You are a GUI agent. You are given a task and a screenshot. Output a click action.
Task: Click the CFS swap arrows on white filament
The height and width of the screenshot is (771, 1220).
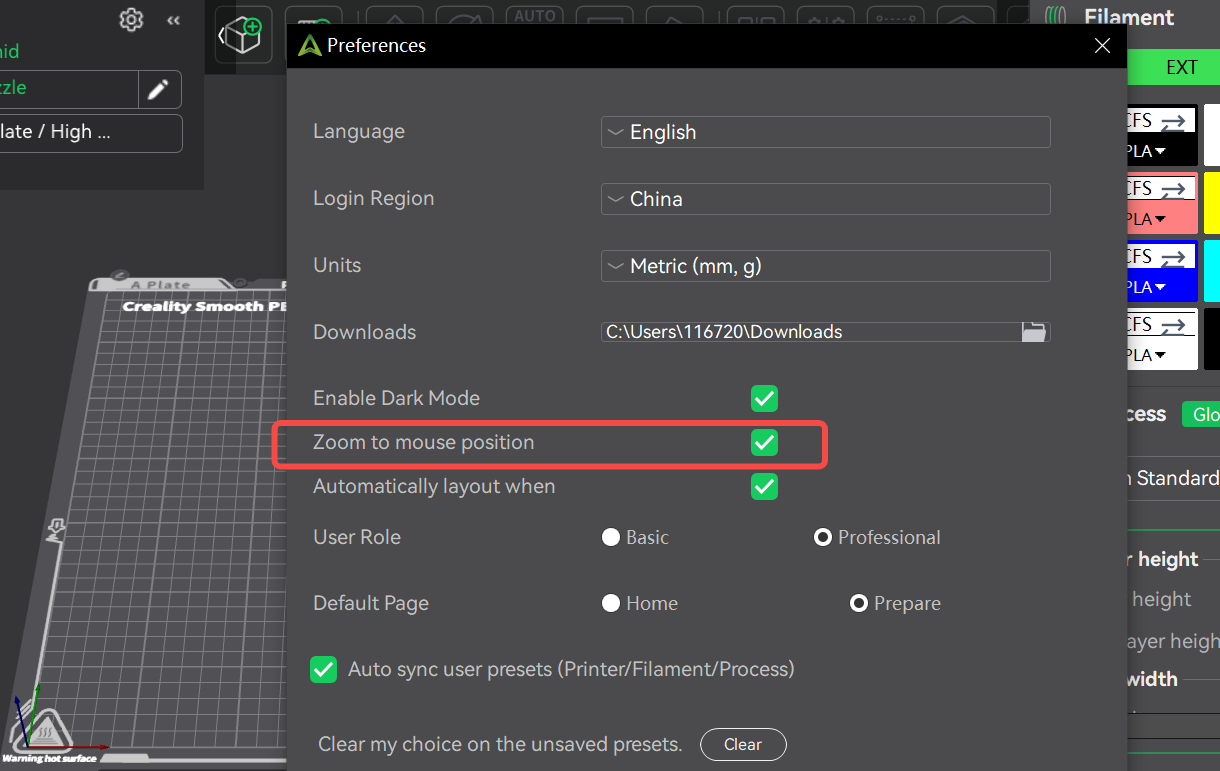(1173, 325)
